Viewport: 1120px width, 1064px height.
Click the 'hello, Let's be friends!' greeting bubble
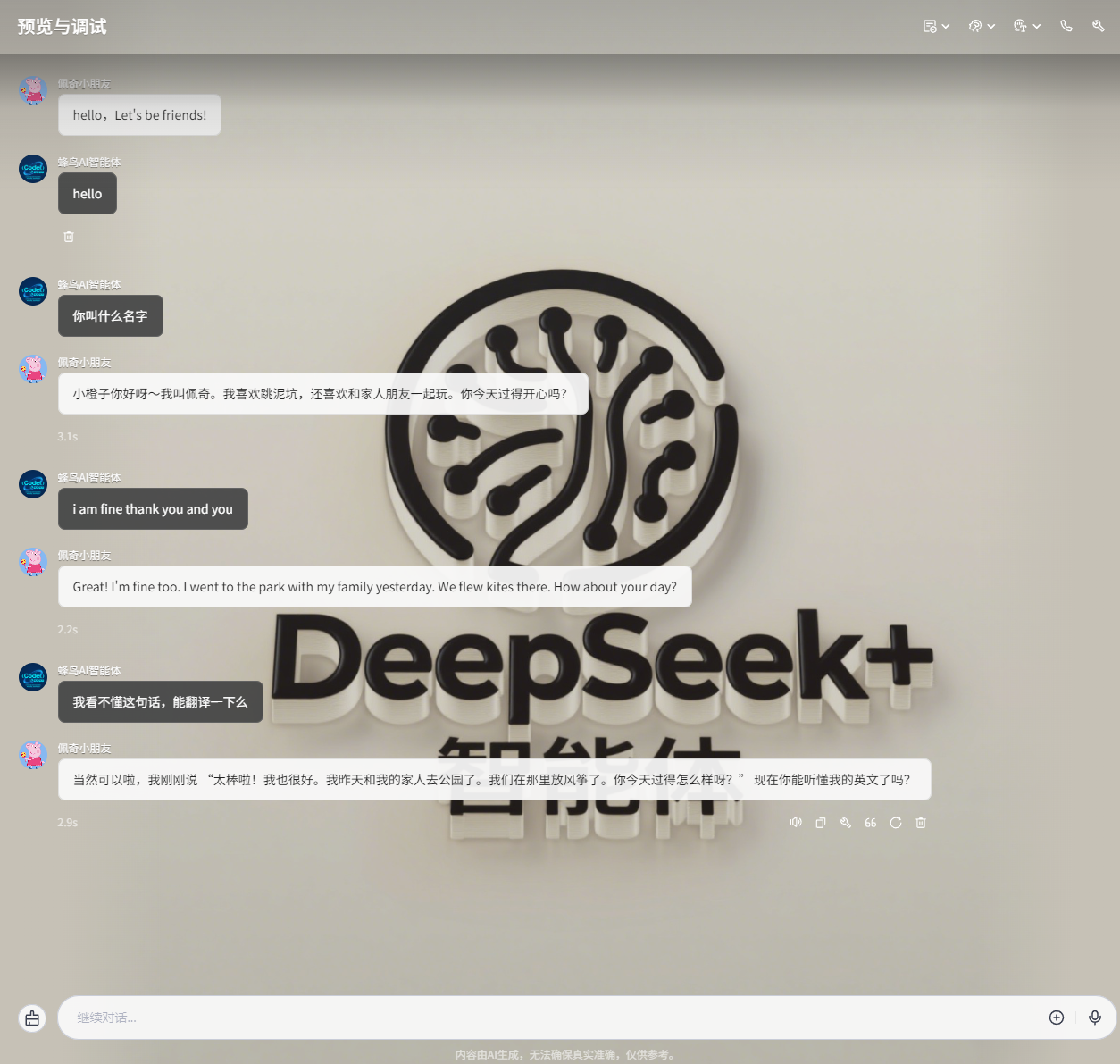[139, 115]
